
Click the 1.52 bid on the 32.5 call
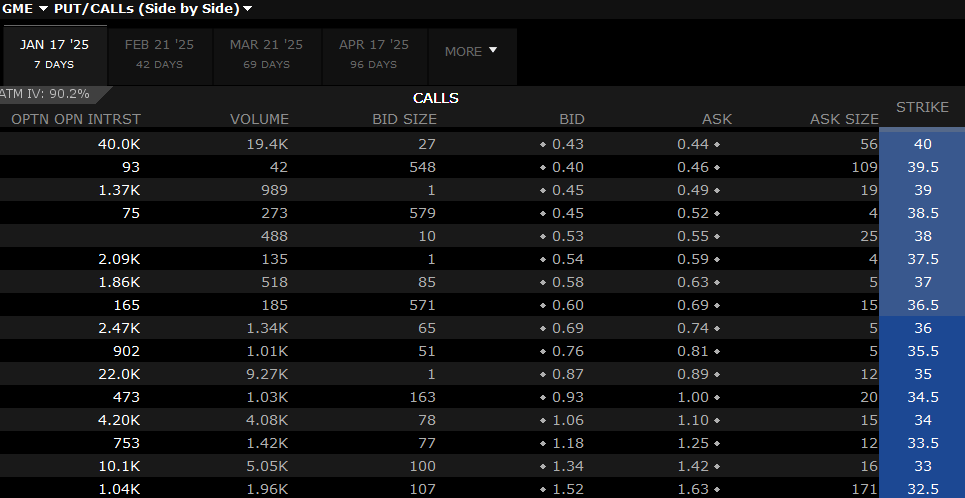tap(567, 489)
